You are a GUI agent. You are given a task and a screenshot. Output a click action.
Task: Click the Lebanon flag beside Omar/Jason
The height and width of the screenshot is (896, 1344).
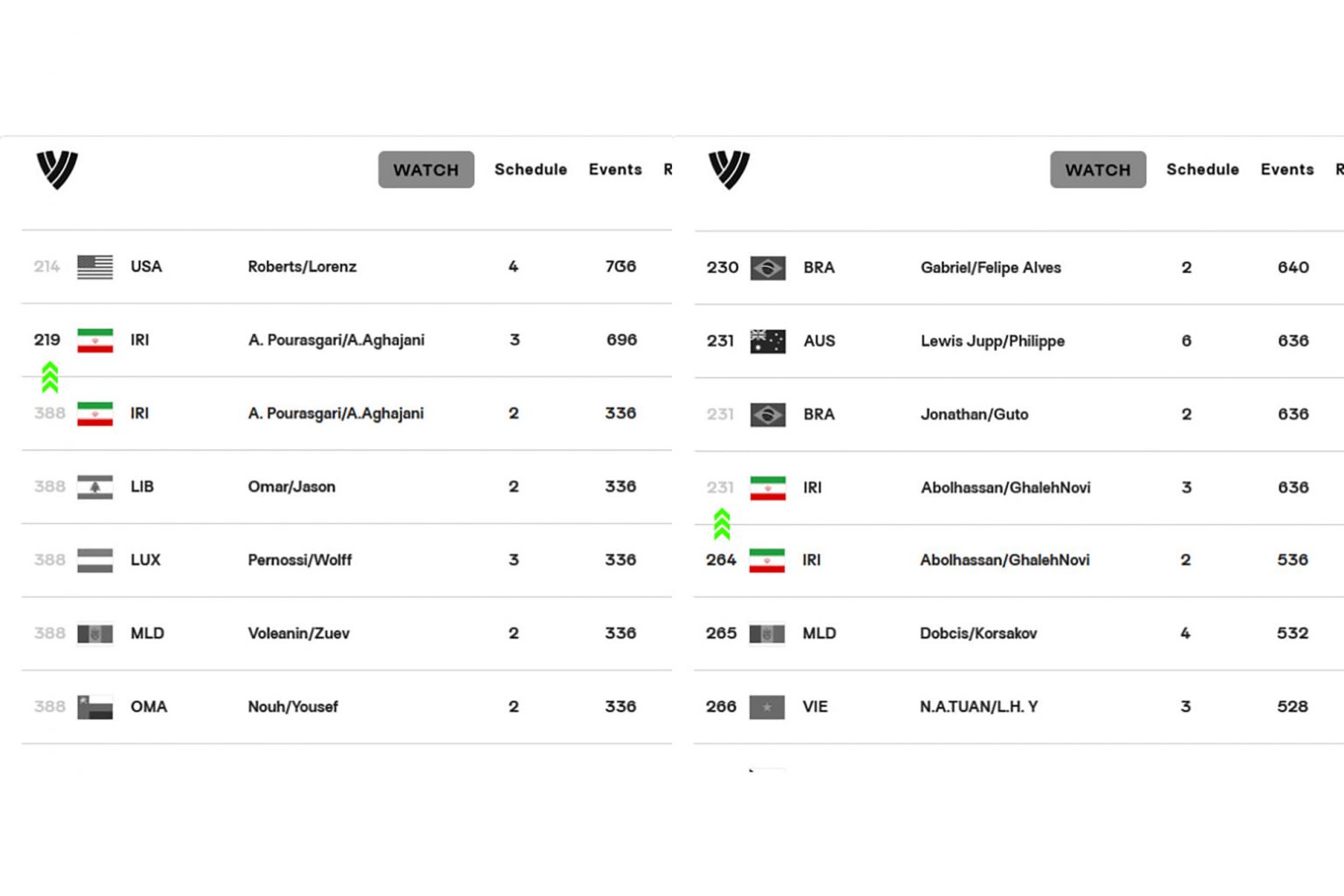coord(94,487)
